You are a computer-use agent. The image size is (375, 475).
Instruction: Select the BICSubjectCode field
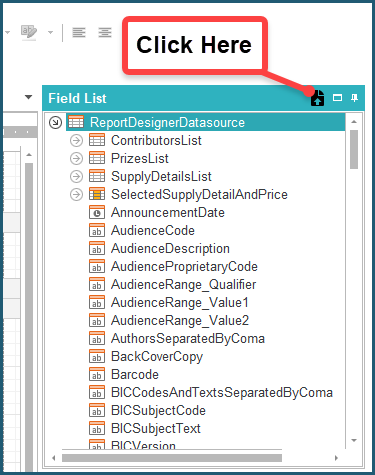pyautogui.click(x=158, y=410)
